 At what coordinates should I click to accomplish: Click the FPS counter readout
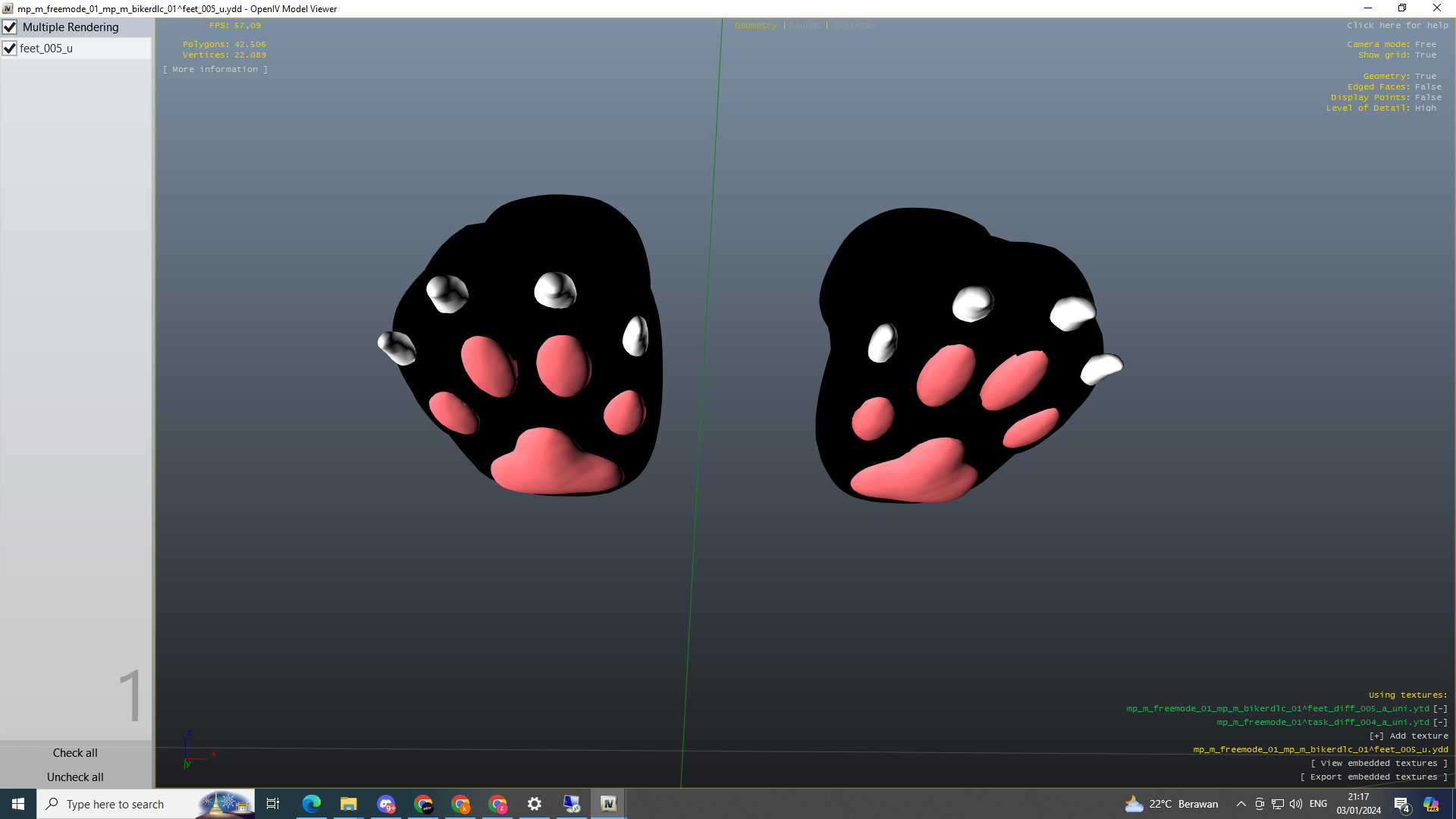(x=235, y=26)
